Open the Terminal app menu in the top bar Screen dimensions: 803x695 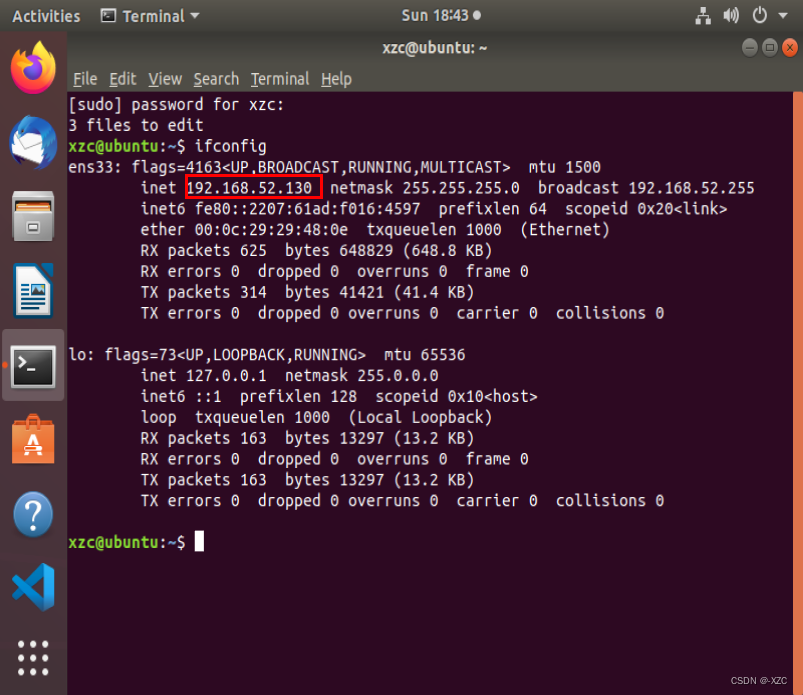148,15
